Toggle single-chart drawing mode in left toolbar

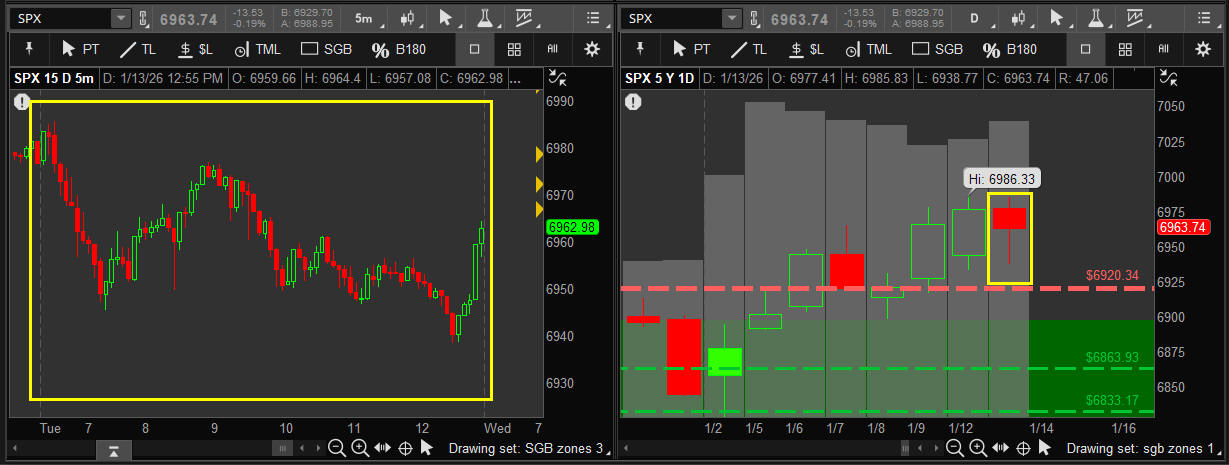pyautogui.click(x=475, y=49)
